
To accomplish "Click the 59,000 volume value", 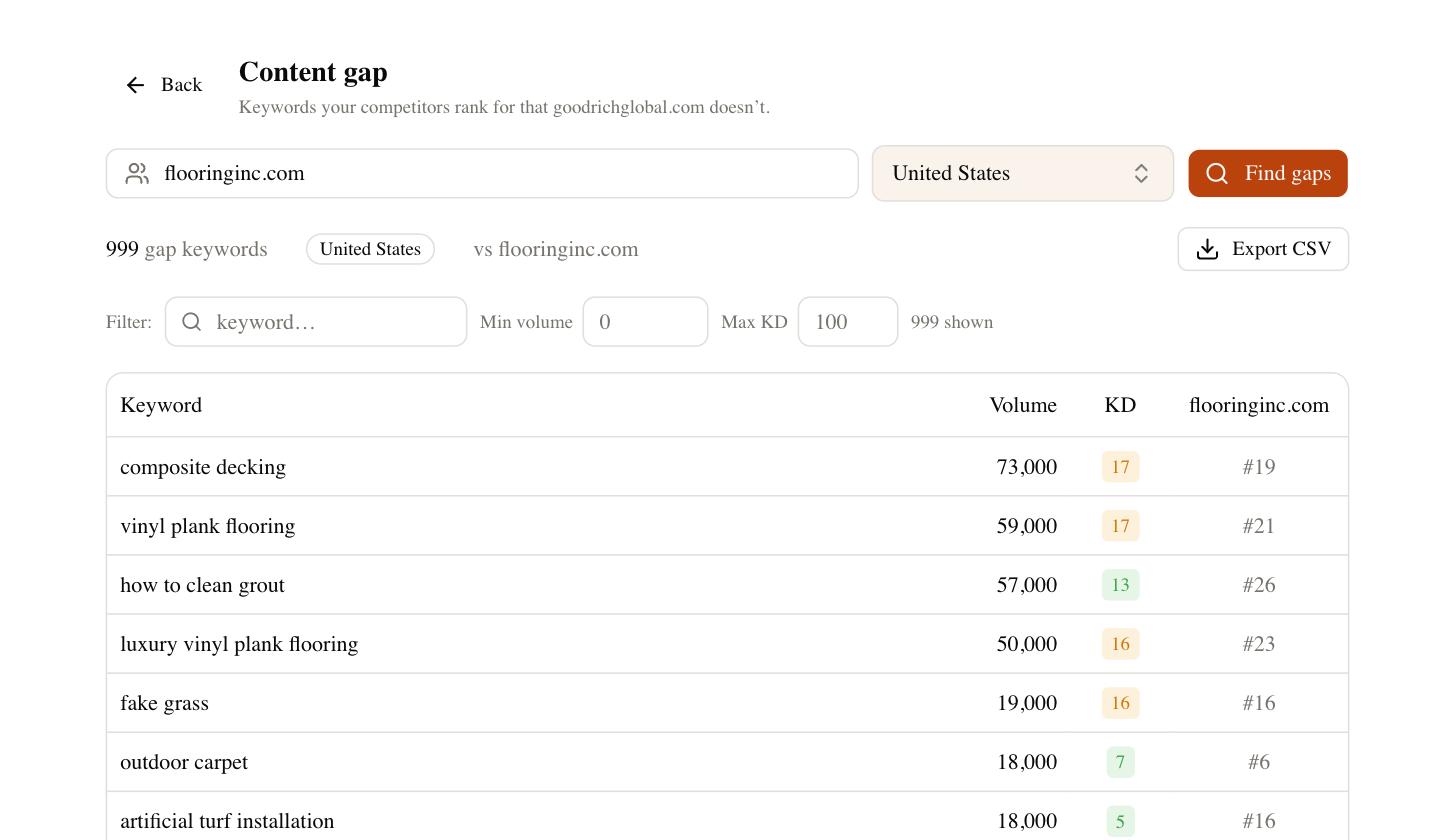I will (1027, 526).
